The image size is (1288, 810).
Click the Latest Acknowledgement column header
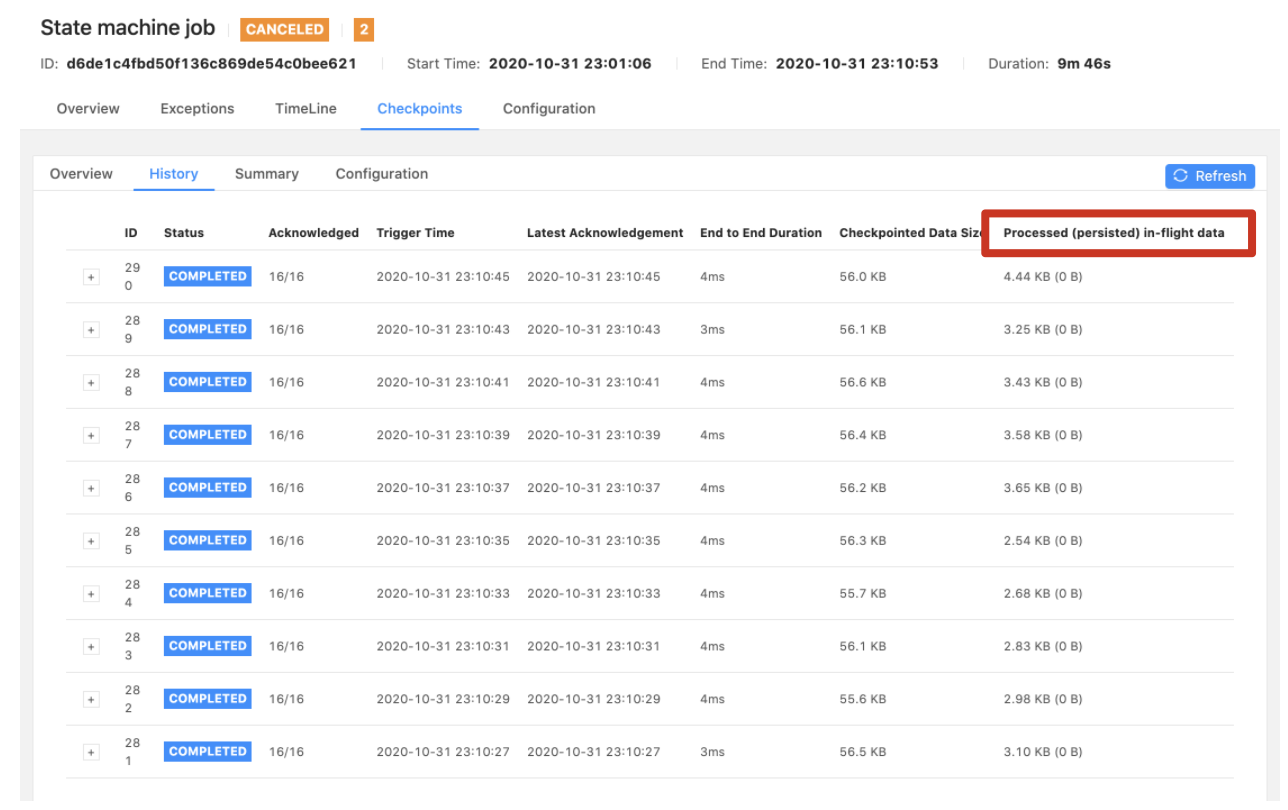pos(605,233)
